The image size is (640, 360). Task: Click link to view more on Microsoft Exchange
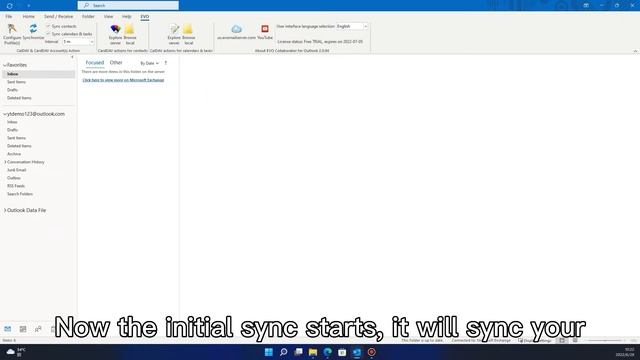pos(123,80)
